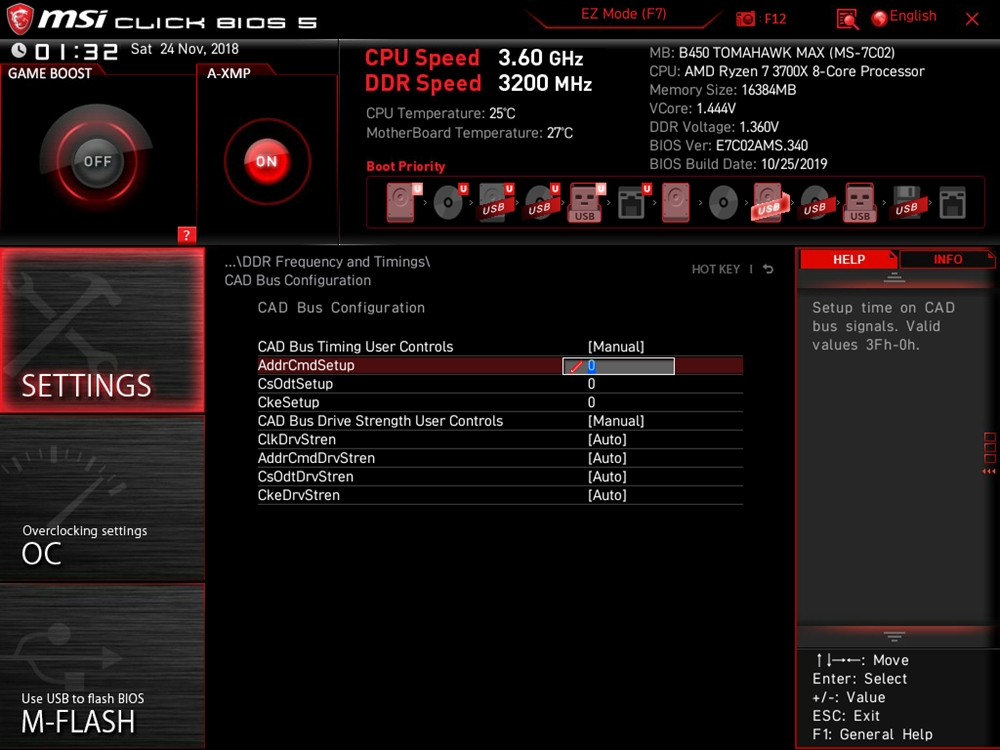Click the date 'Sat 24 Nov, 2018'
This screenshot has width=1000, height=750.
click(185, 49)
